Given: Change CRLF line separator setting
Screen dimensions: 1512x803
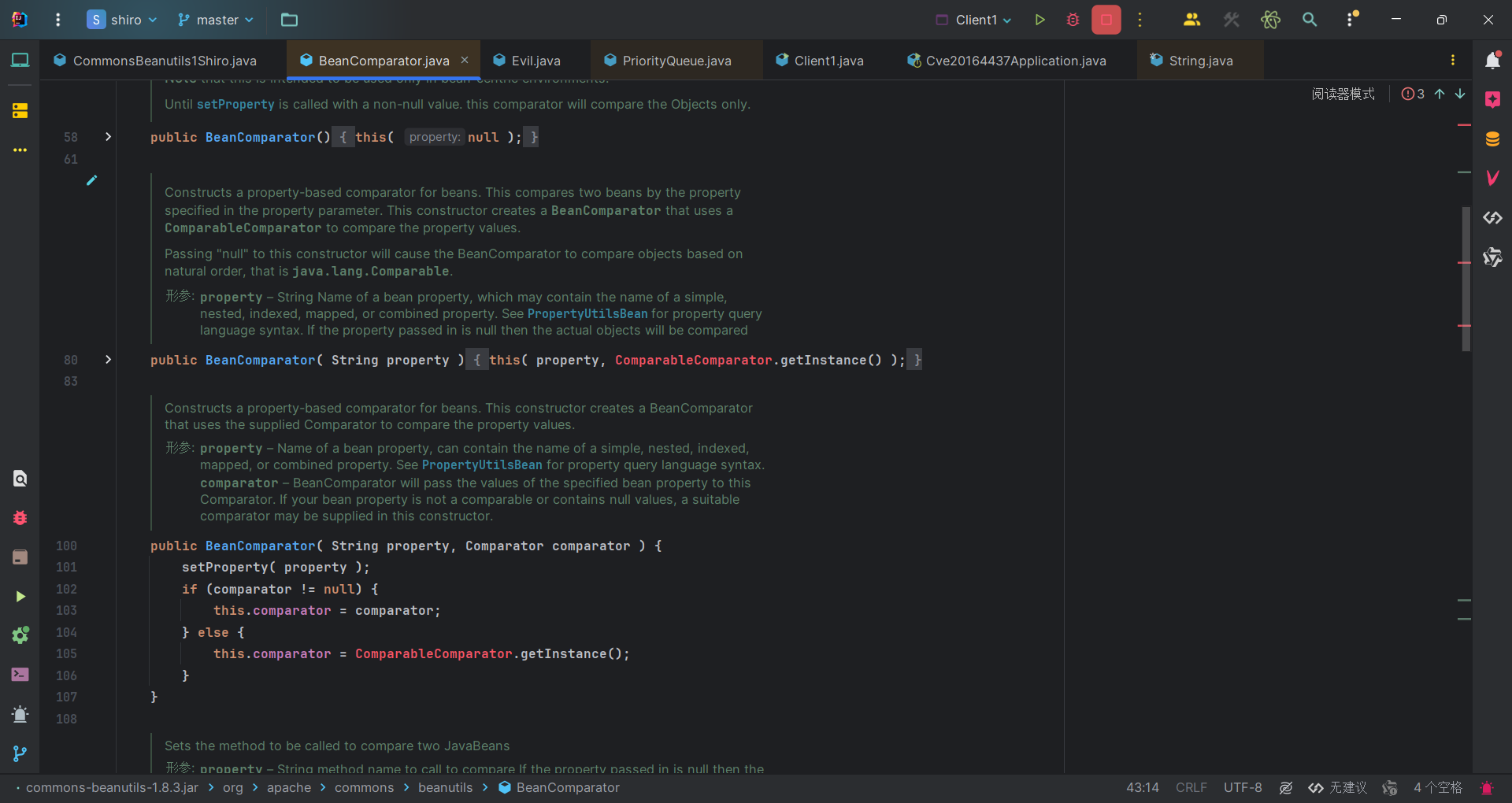Looking at the screenshot, I should click(1191, 787).
